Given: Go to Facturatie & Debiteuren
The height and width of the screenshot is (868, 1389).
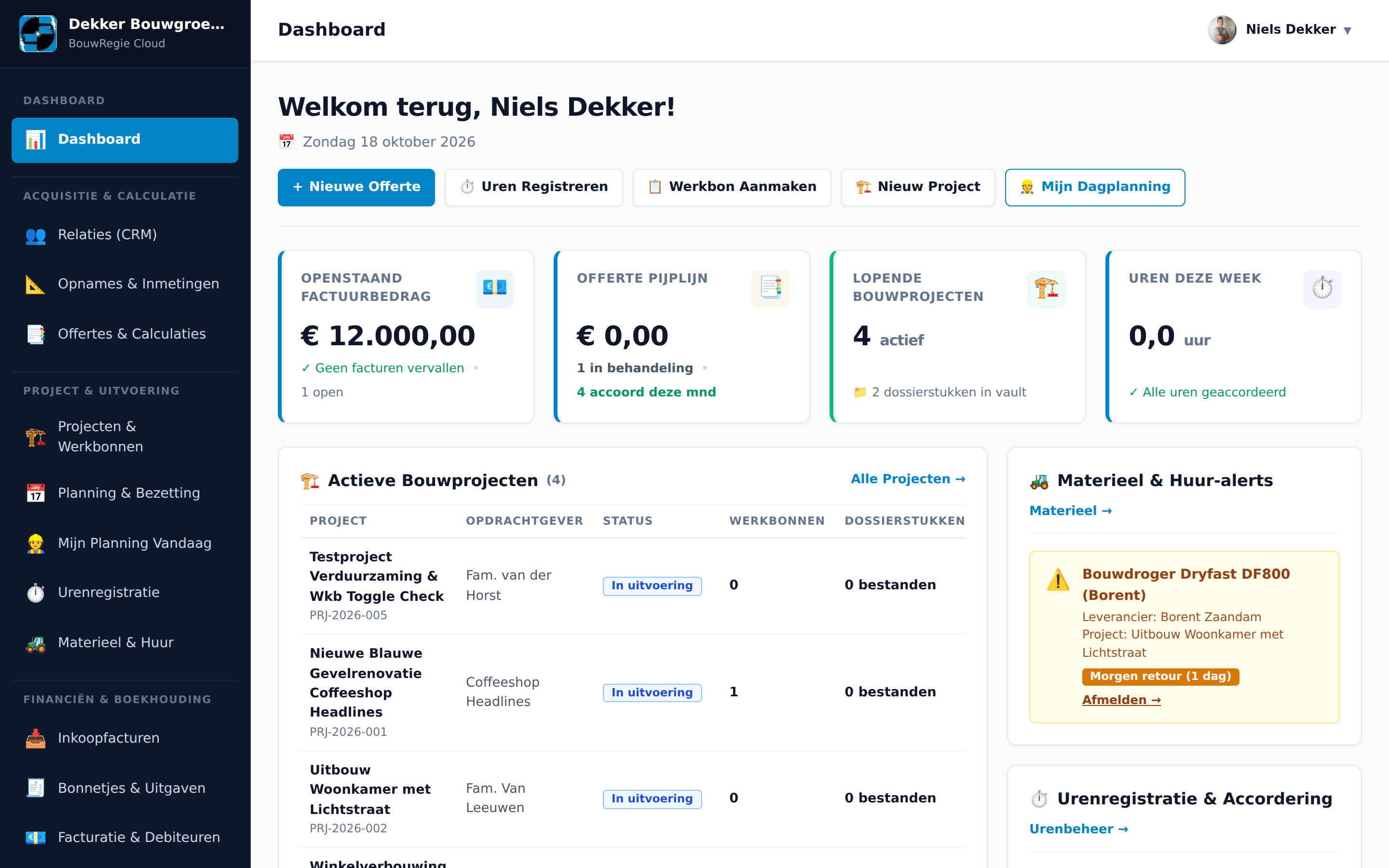Looking at the screenshot, I should click(x=124, y=838).
